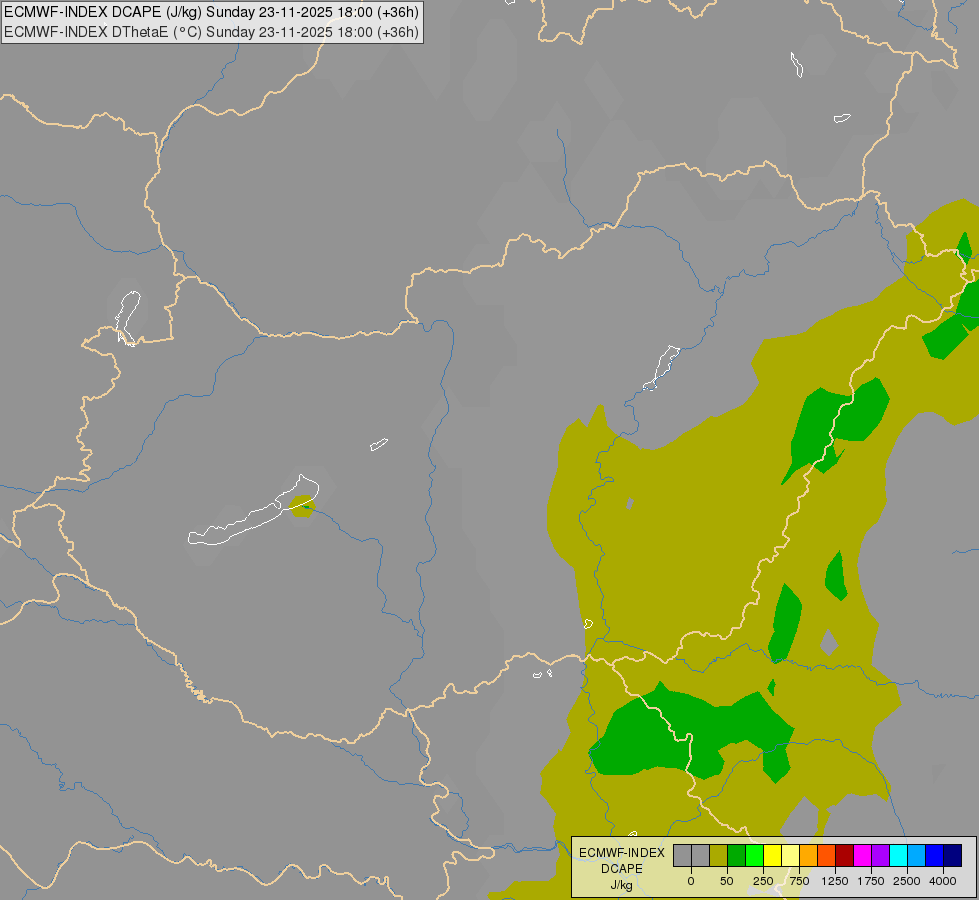
Task: Click the J/kg unit label in legend
Action: pos(622,885)
